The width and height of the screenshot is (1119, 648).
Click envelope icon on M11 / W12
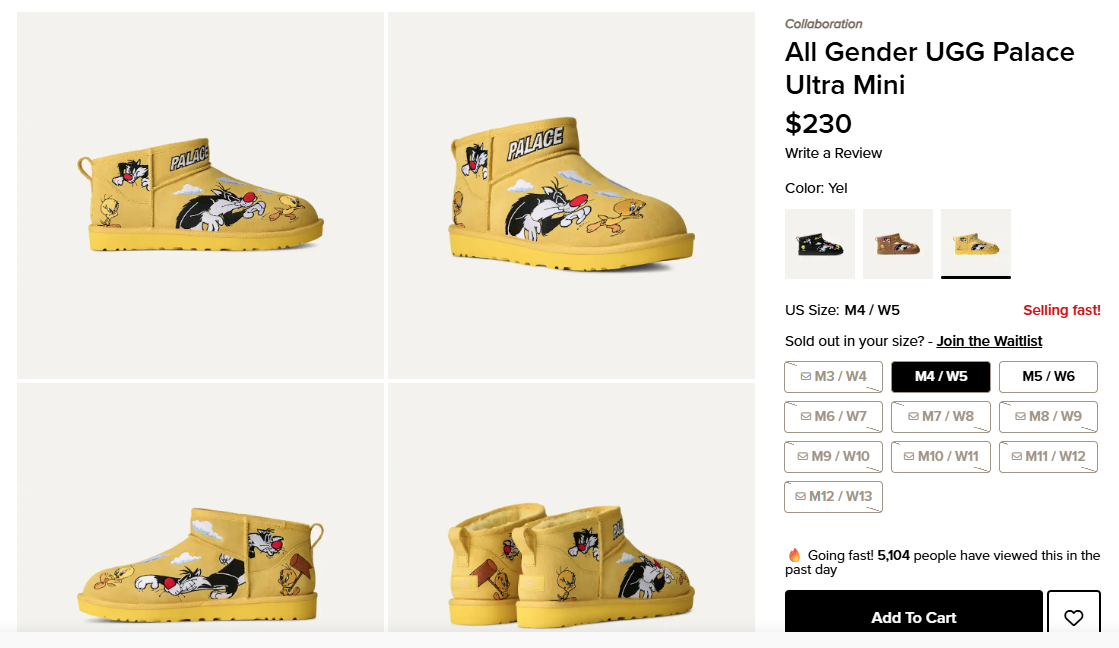click(1016, 457)
